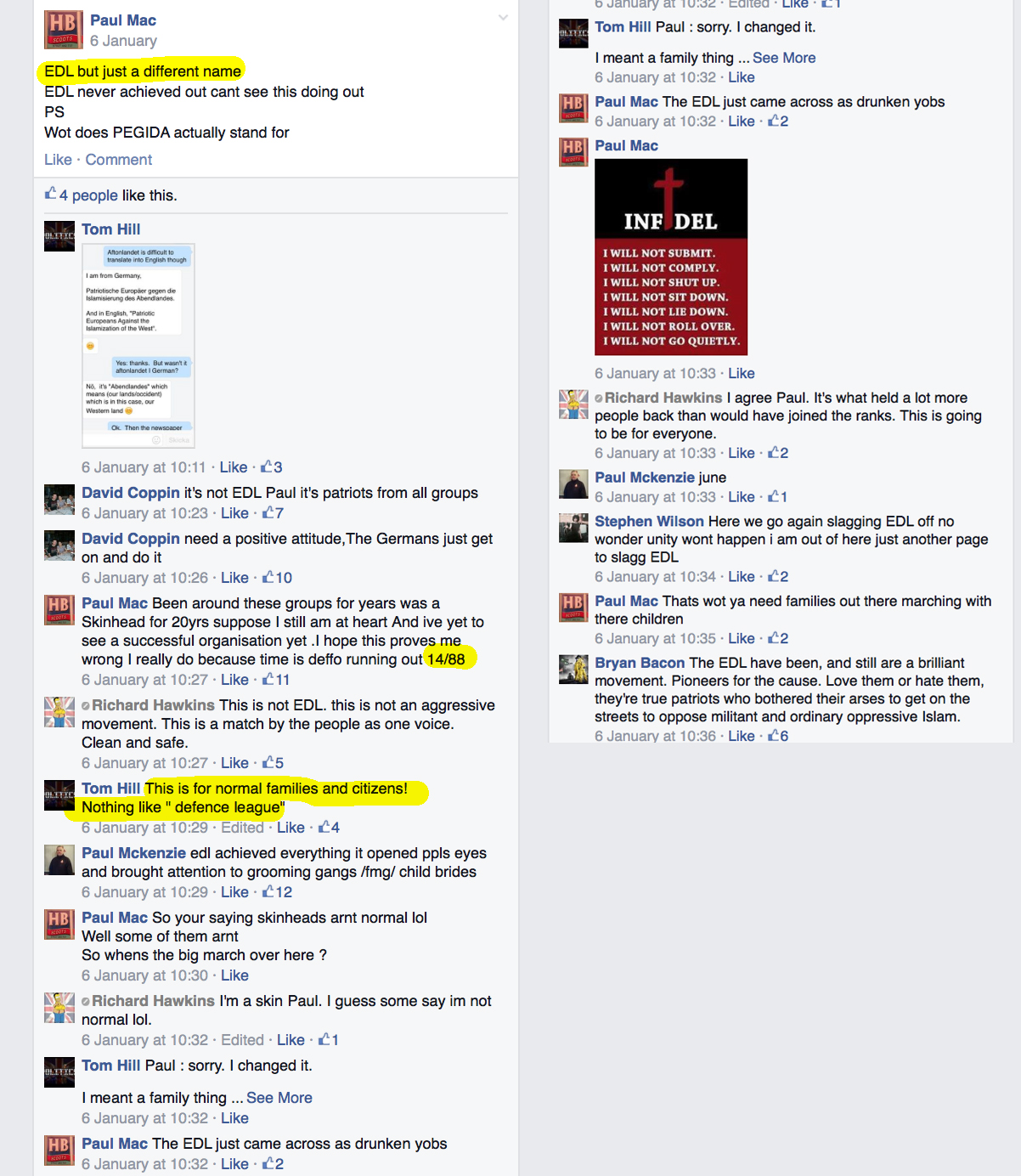The width and height of the screenshot is (1021, 1176).
Task: Like Stephen Wilson's comment
Action: click(742, 577)
